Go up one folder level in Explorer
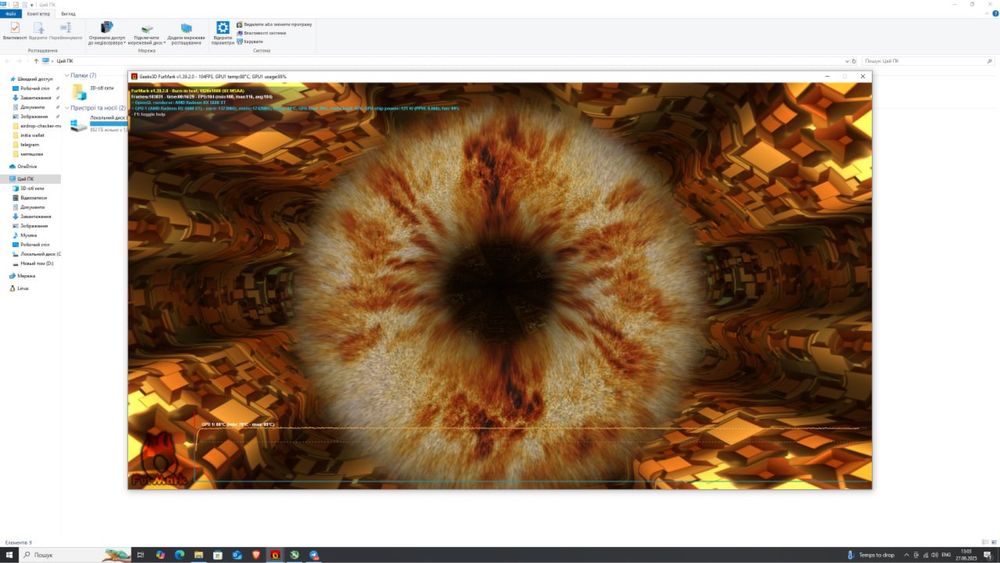This screenshot has width=1000, height=563. pyautogui.click(x=36, y=61)
